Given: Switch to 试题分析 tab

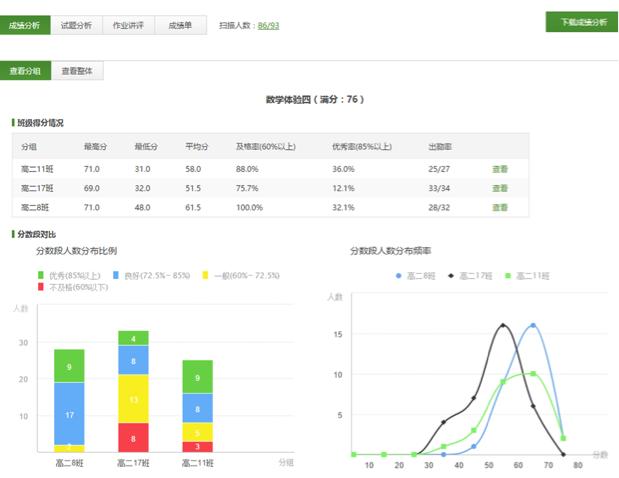Looking at the screenshot, I should [x=76, y=25].
